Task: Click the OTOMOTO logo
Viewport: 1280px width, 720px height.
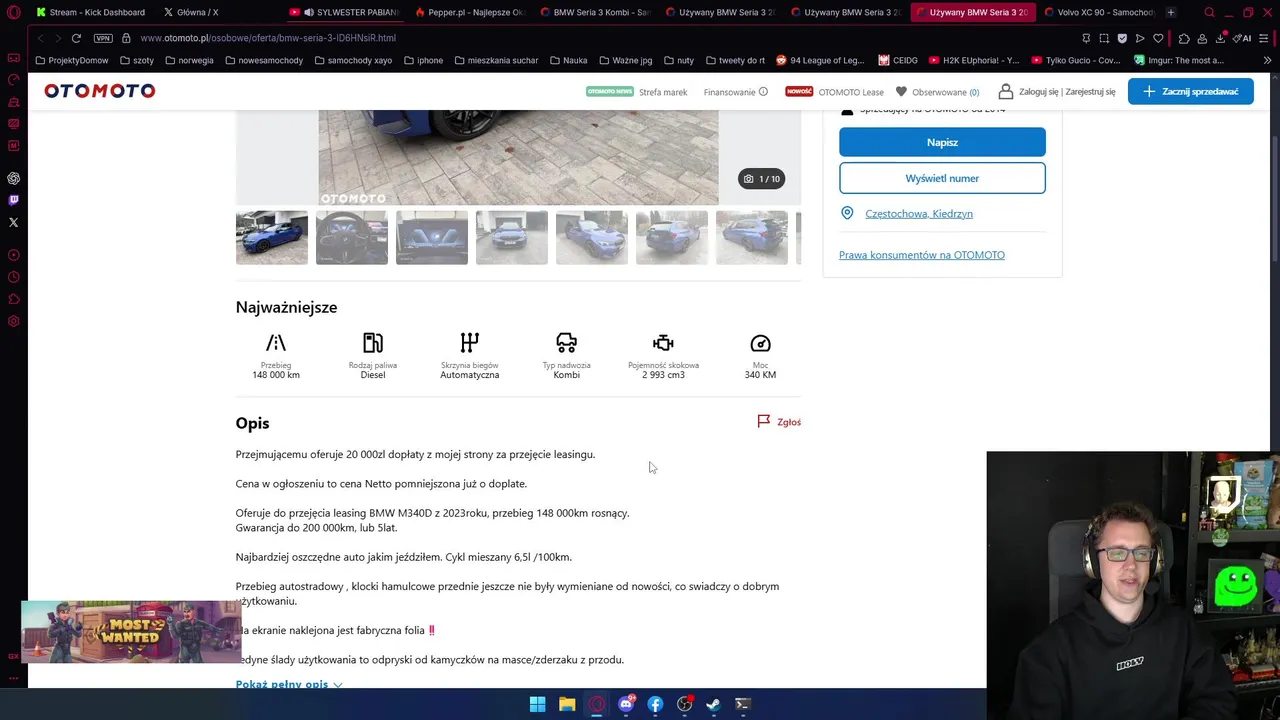Action: pyautogui.click(x=99, y=91)
